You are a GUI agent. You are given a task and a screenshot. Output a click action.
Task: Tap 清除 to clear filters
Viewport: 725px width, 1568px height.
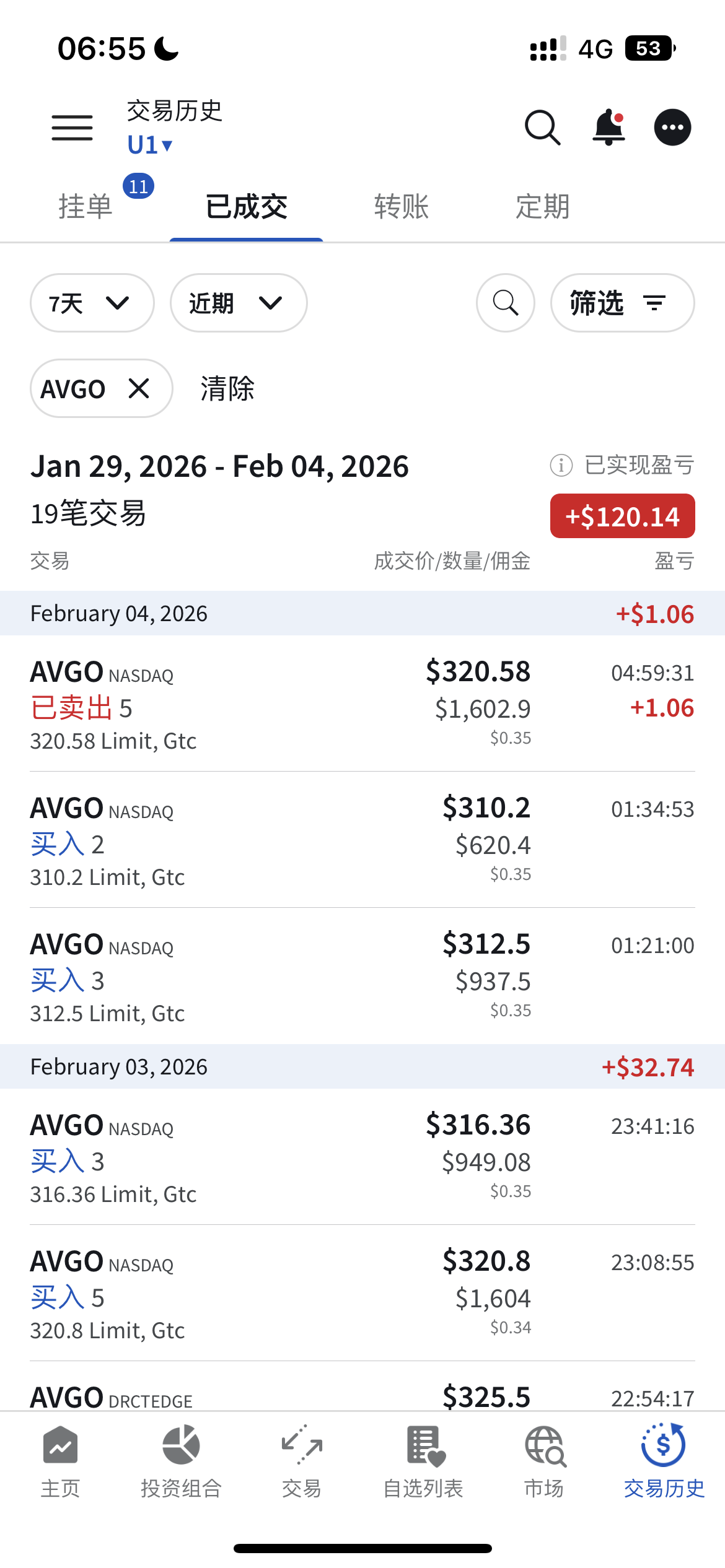pyautogui.click(x=227, y=389)
